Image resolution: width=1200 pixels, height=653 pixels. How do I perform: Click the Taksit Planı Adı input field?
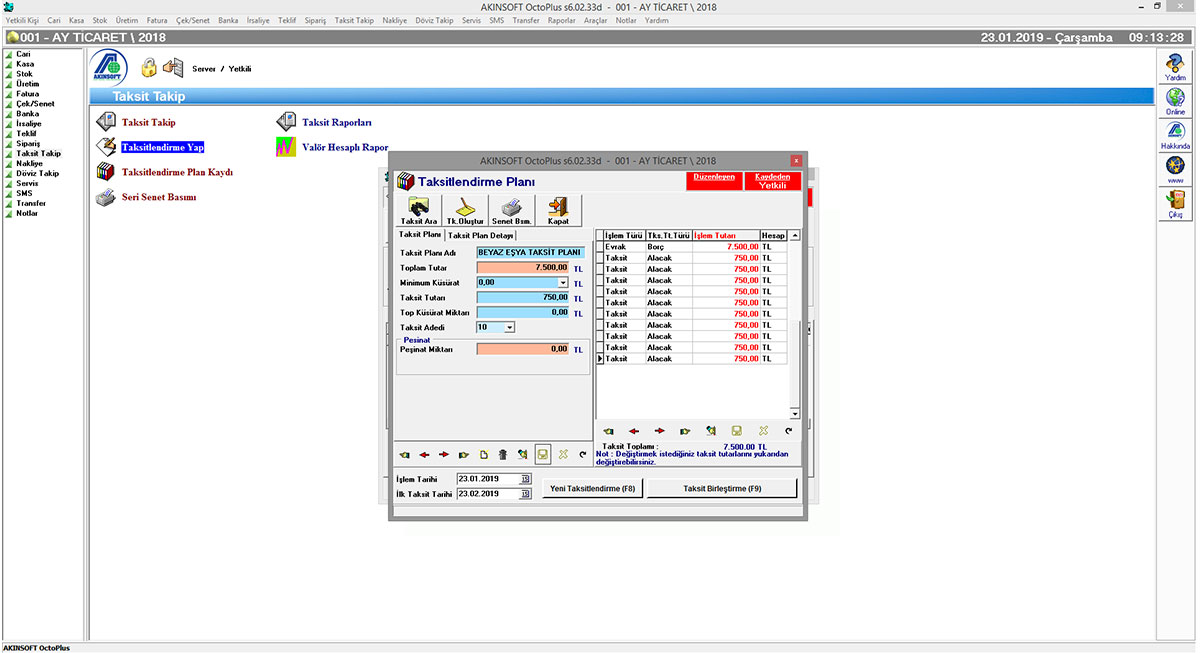click(x=530, y=253)
